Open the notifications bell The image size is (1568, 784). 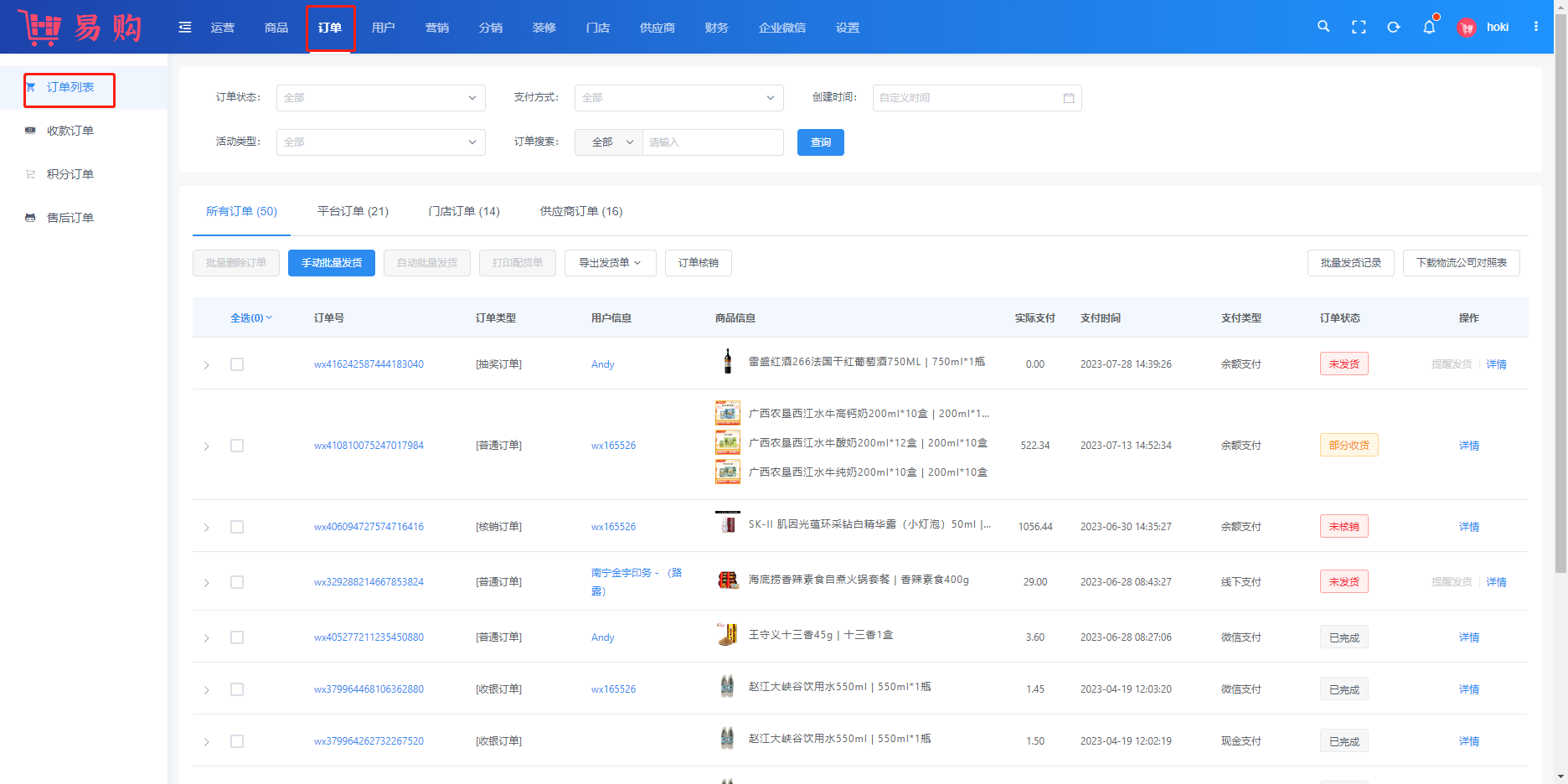pos(1429,27)
